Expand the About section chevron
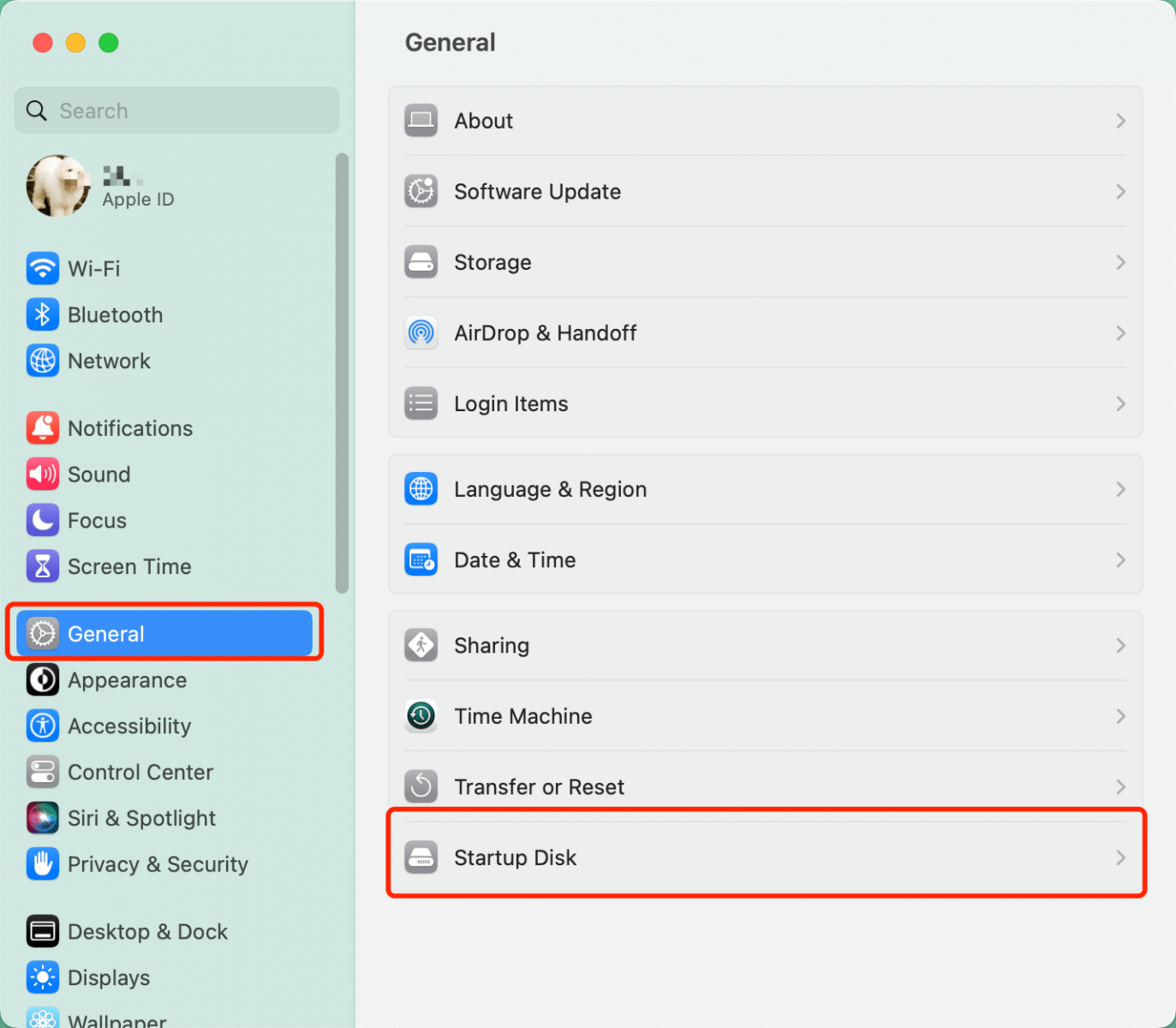 tap(1120, 121)
